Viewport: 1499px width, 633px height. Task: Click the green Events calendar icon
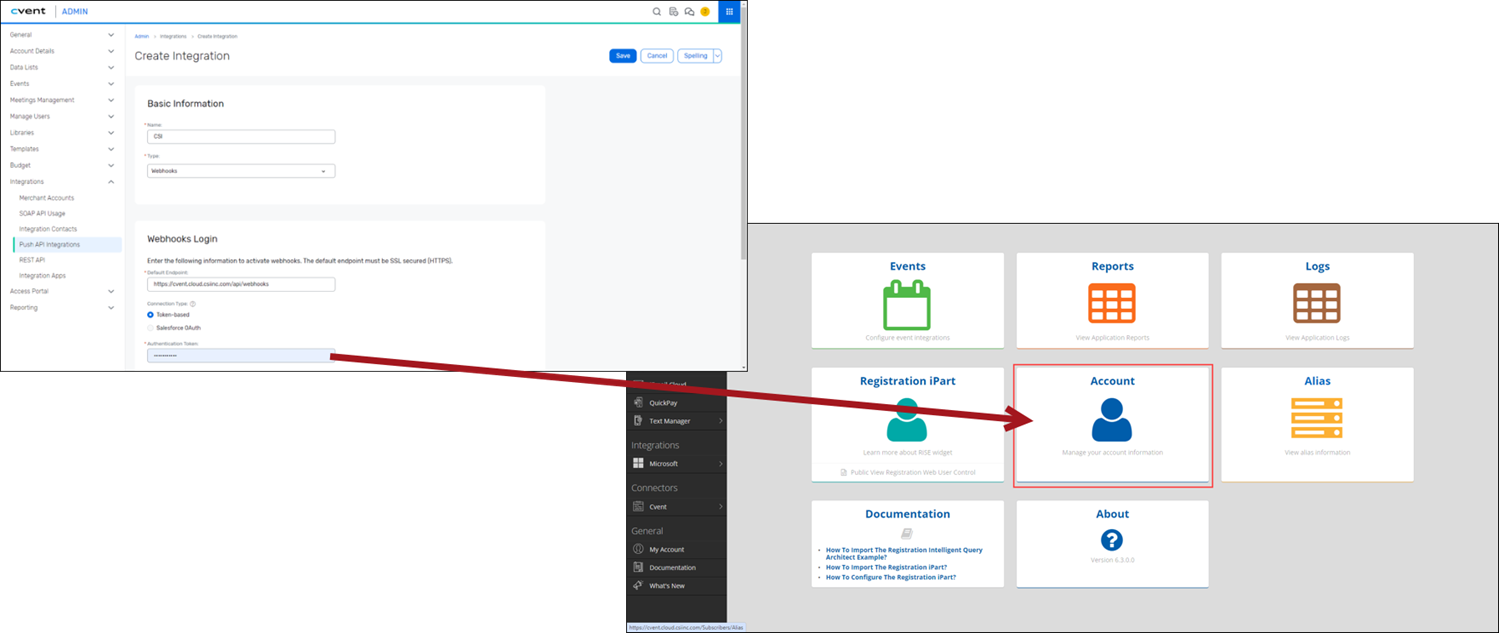pos(907,305)
